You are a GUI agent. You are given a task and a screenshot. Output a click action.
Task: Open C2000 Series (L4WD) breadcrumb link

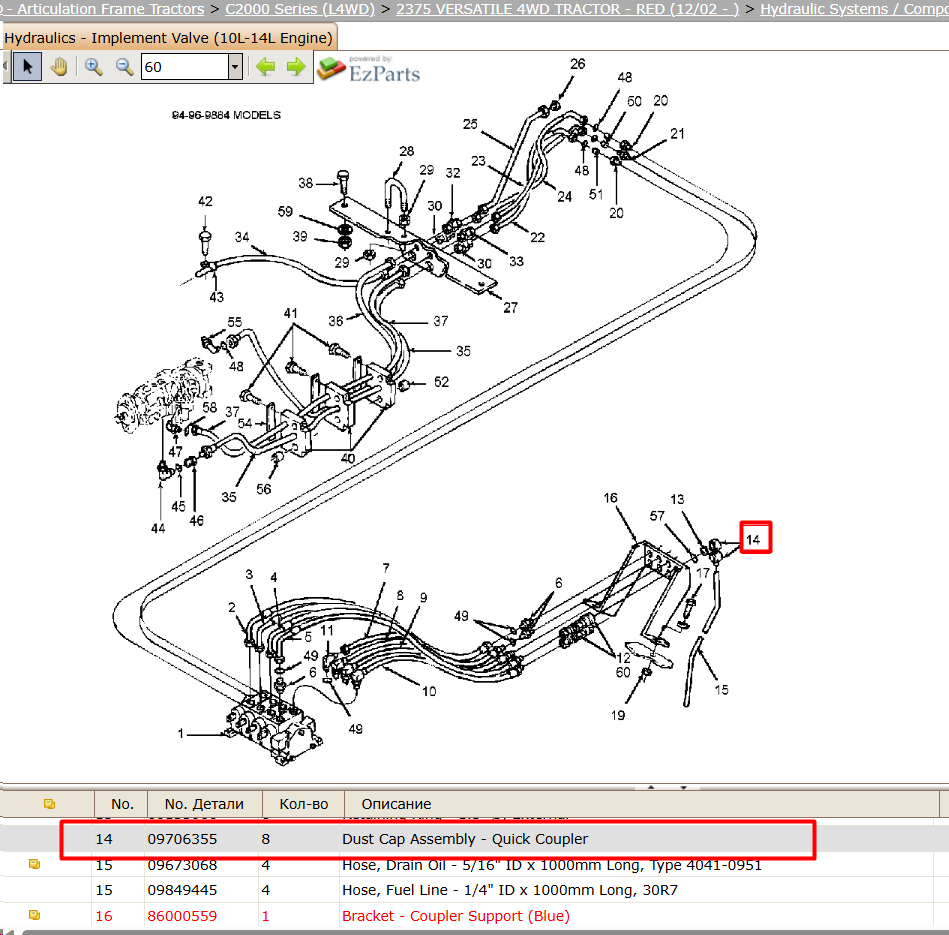click(300, 8)
